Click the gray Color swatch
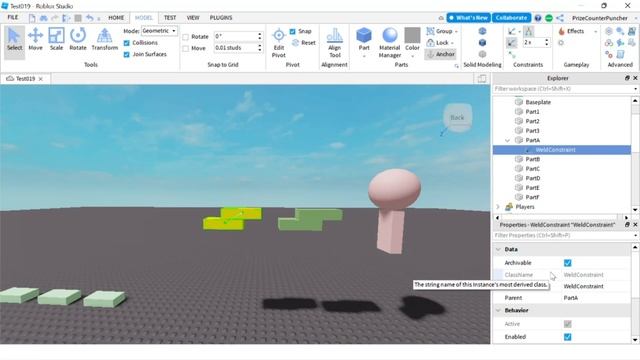 click(x=412, y=35)
